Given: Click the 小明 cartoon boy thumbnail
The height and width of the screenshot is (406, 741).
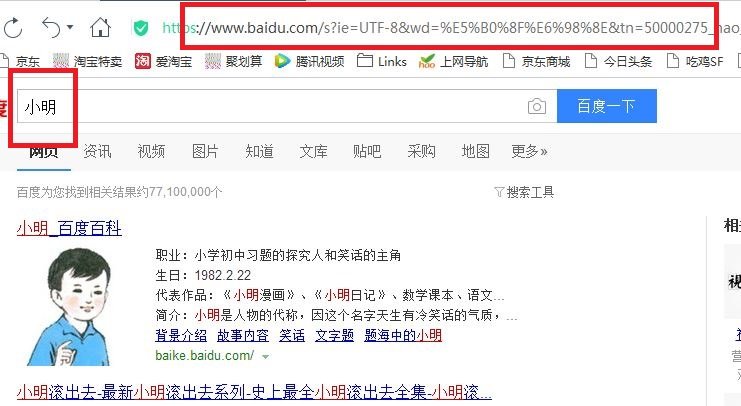Looking at the screenshot, I should 69,306.
